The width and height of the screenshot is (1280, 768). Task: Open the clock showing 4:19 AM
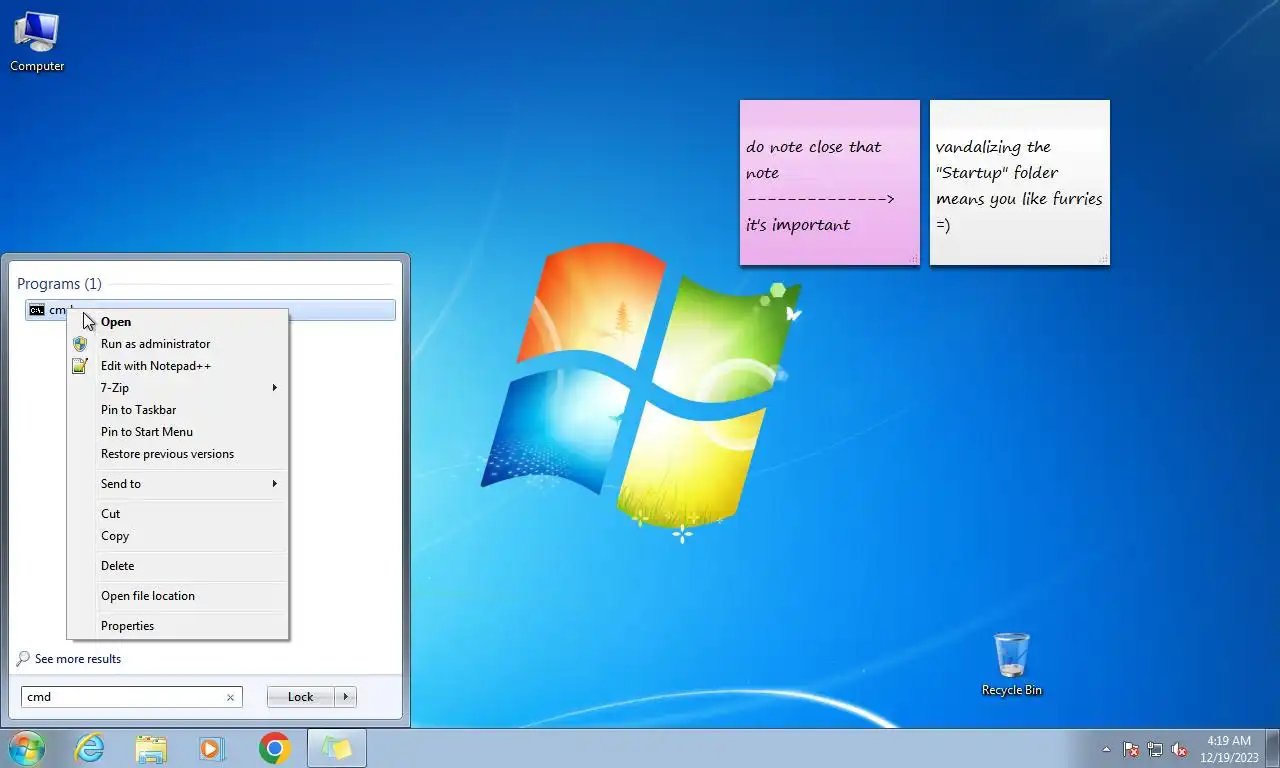(1230, 748)
